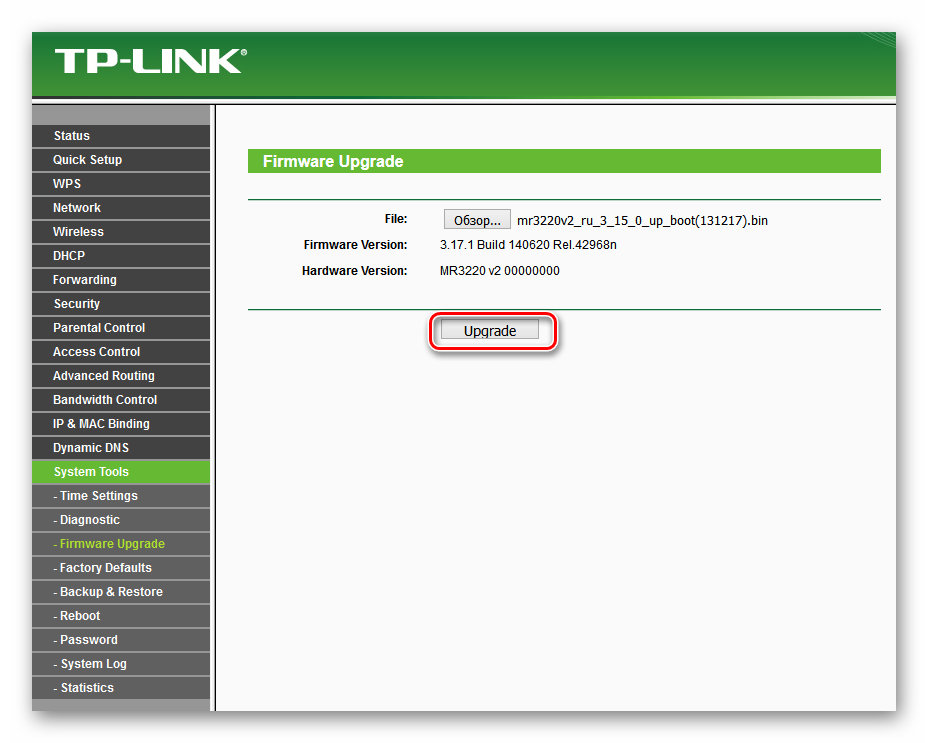The height and width of the screenshot is (743, 928).
Task: Go to the Security section
Action: (77, 304)
